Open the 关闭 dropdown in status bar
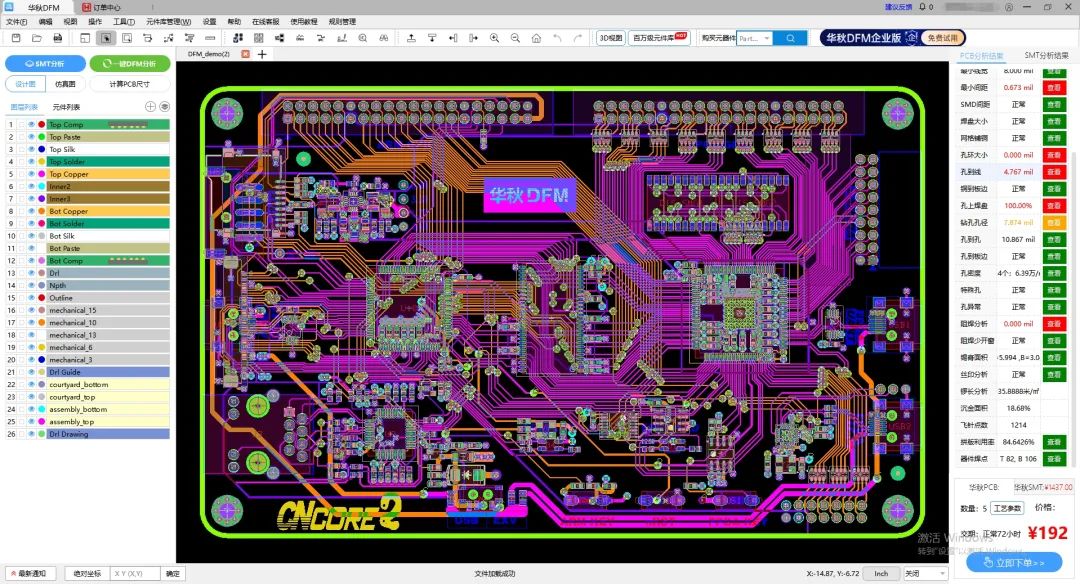 tap(924, 573)
